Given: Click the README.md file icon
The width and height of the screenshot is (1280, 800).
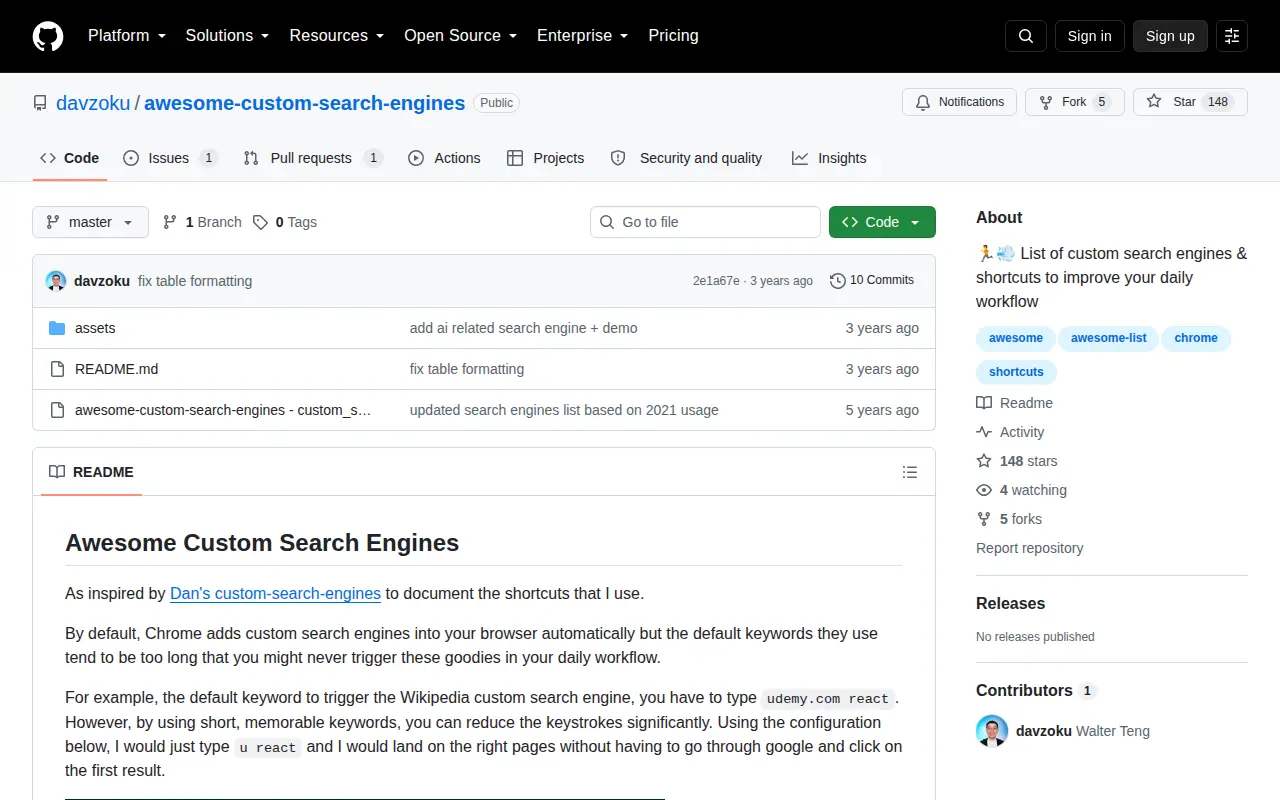Looking at the screenshot, I should click(x=57, y=369).
